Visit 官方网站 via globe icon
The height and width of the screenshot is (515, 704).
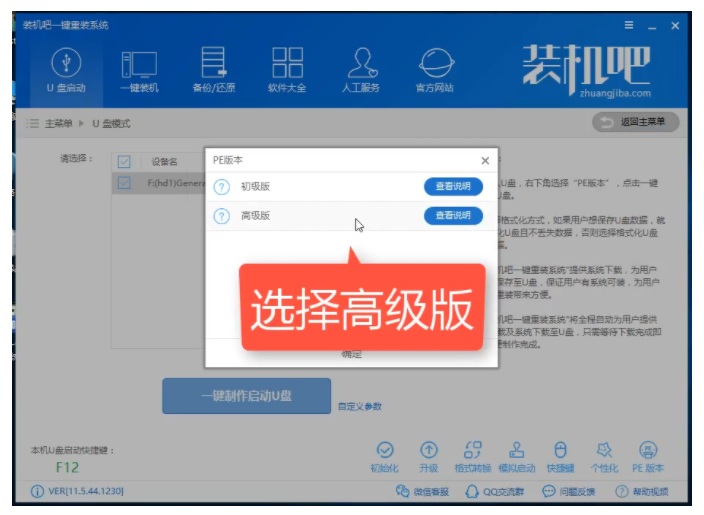click(x=434, y=69)
